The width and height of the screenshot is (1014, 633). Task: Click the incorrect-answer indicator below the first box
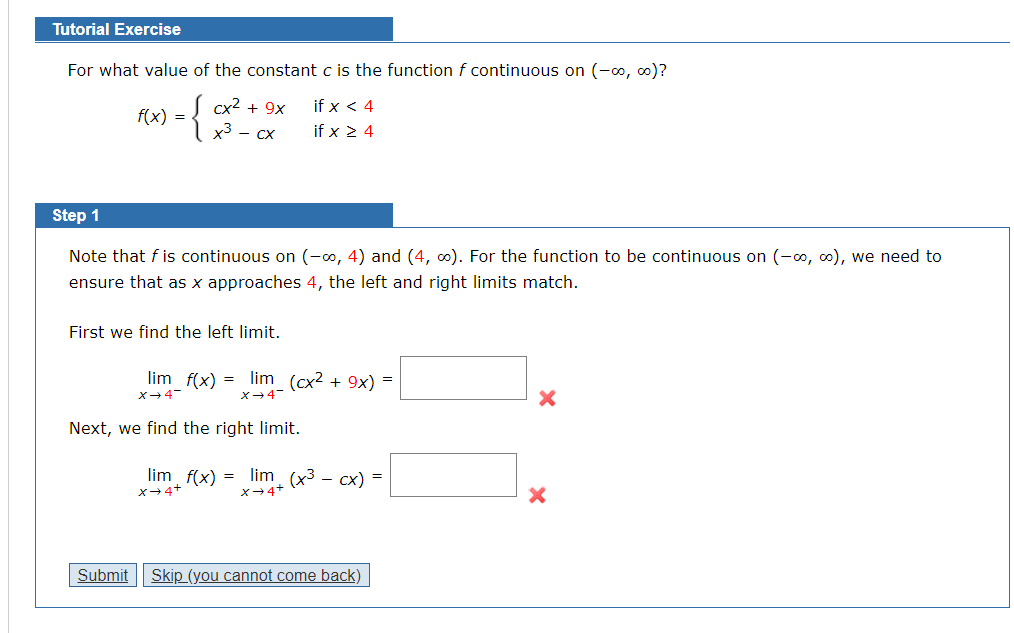tap(546, 398)
